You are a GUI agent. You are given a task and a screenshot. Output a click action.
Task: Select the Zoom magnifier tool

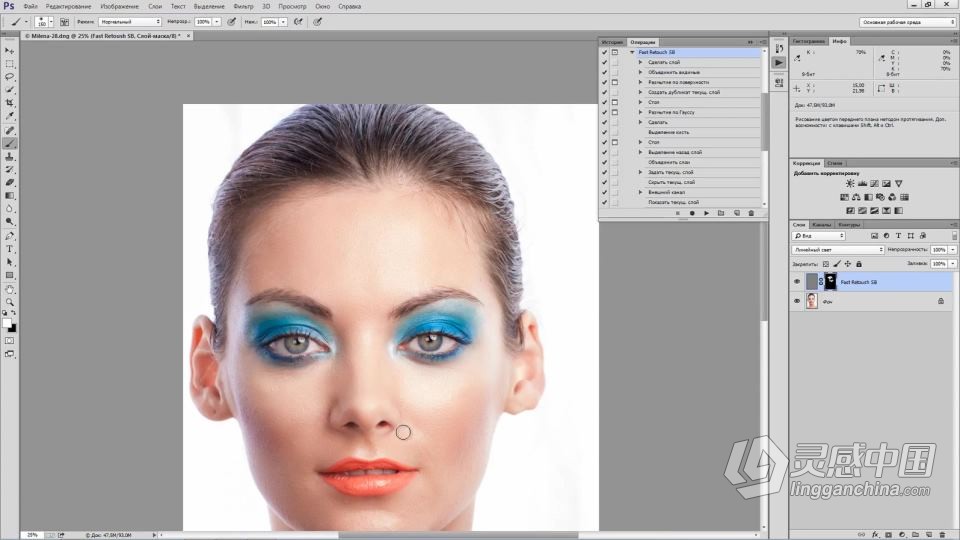coord(10,301)
